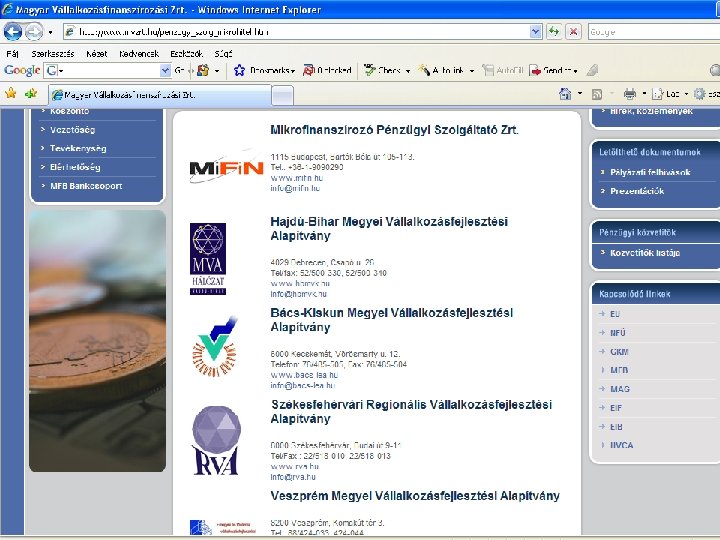Click the Google toolbar news icon
720x540 pixels.
coord(202,70)
